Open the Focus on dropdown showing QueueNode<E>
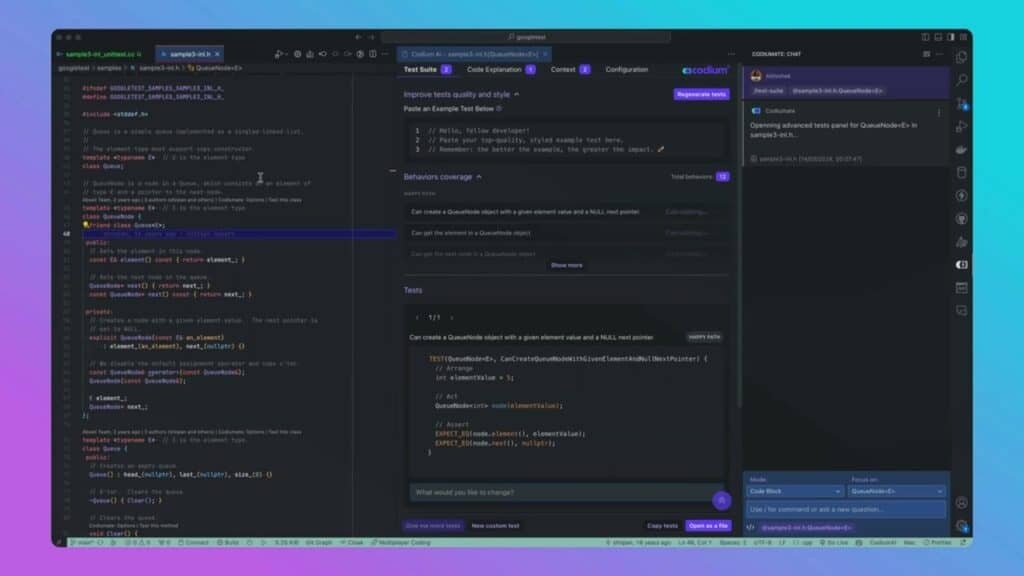This screenshot has width=1024, height=576. pyautogui.click(x=896, y=491)
